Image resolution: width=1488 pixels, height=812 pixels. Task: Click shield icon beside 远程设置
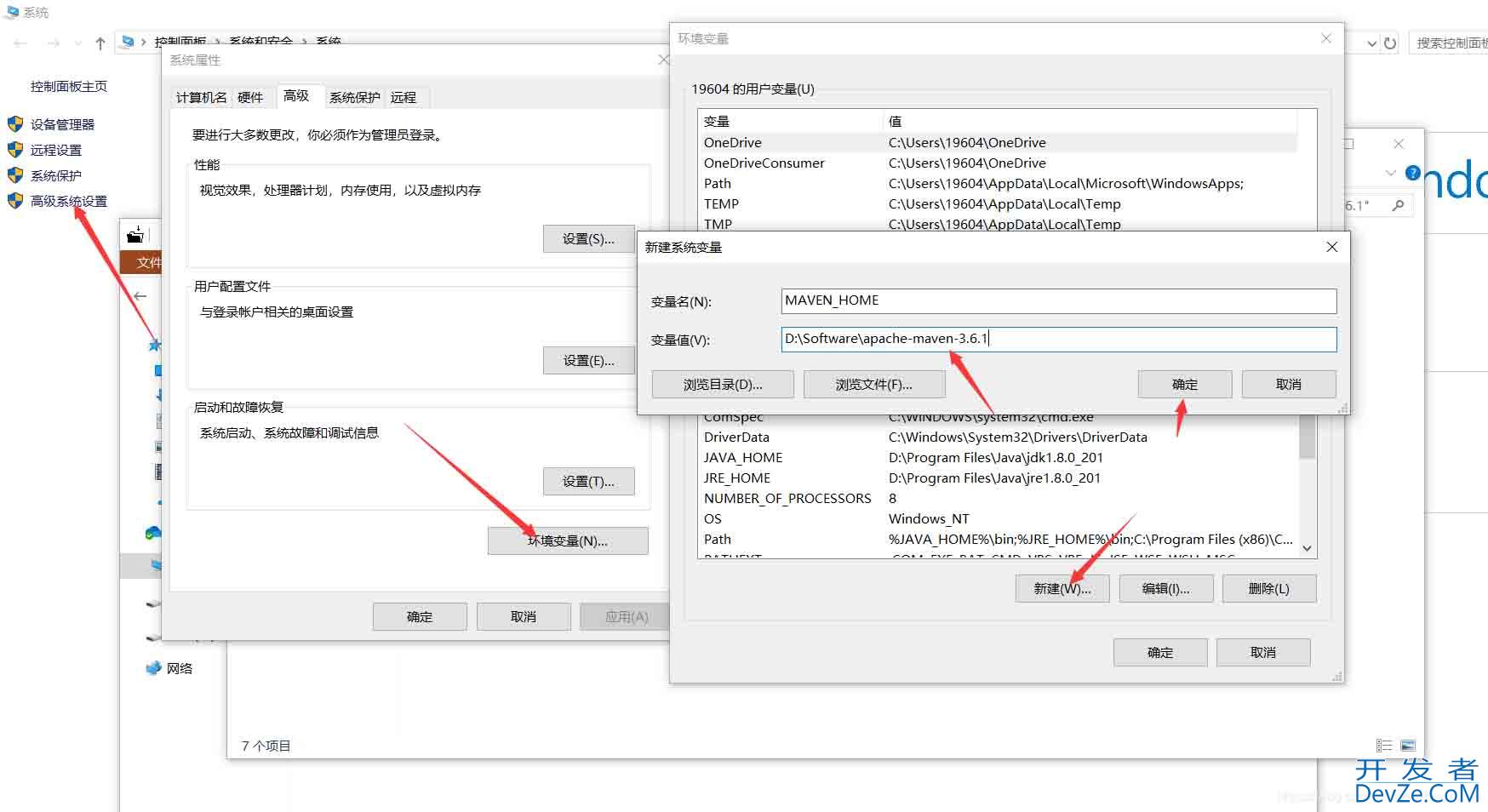point(14,150)
